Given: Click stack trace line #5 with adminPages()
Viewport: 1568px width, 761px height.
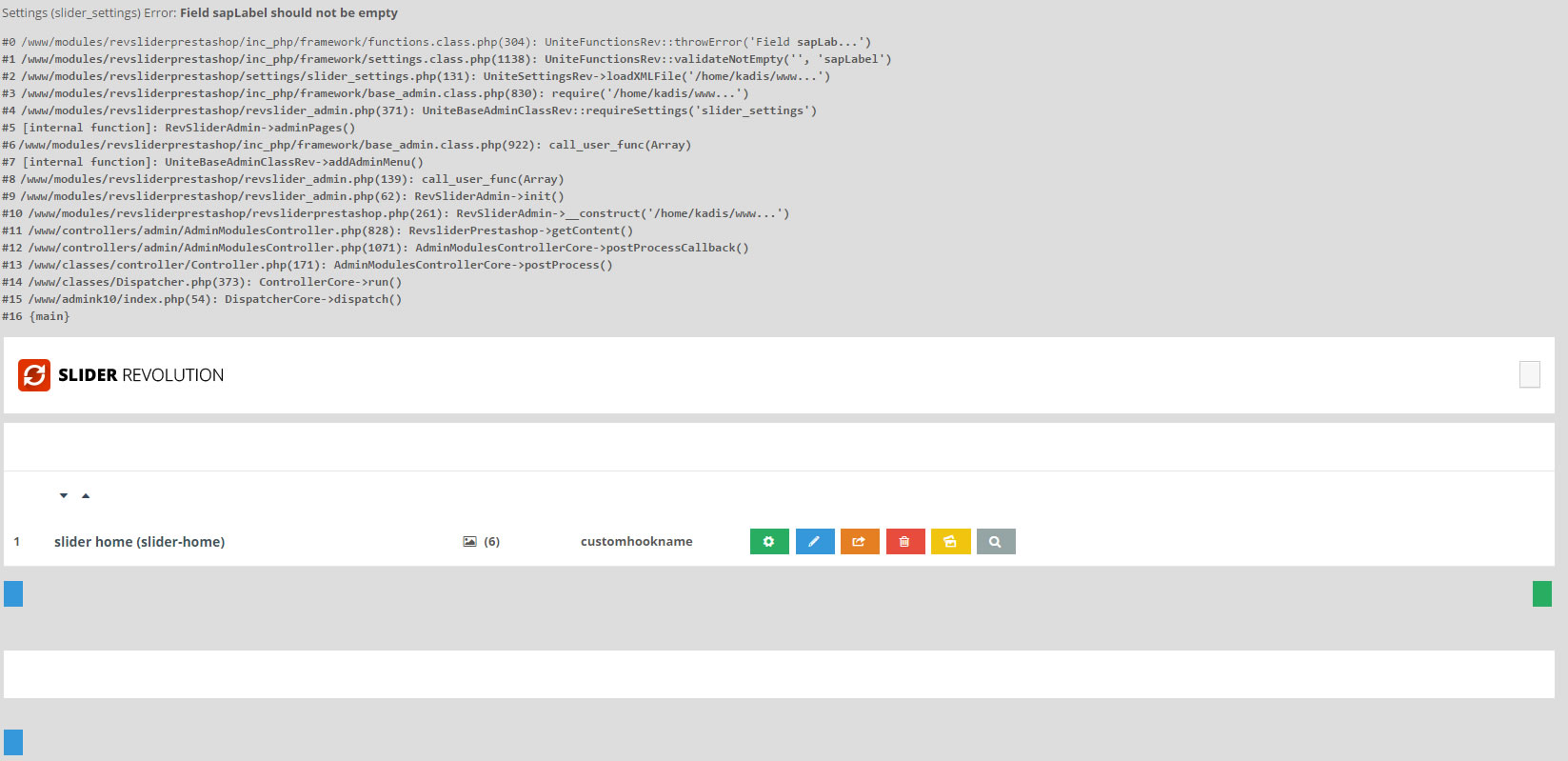Looking at the screenshot, I should tap(179, 128).
